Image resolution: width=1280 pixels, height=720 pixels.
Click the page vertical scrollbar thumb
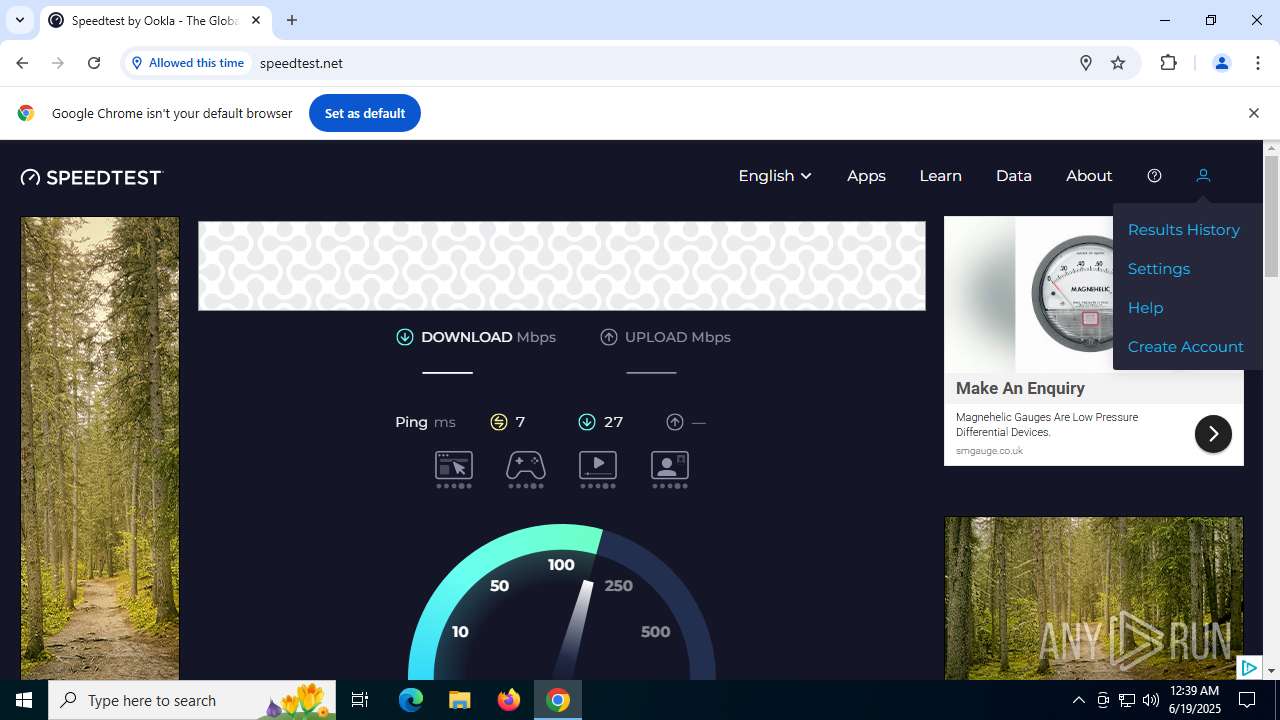(x=1272, y=216)
